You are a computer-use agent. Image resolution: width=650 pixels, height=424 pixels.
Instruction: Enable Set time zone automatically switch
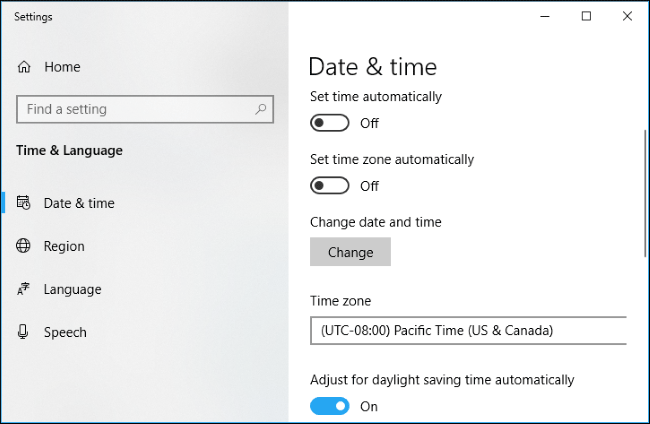330,186
